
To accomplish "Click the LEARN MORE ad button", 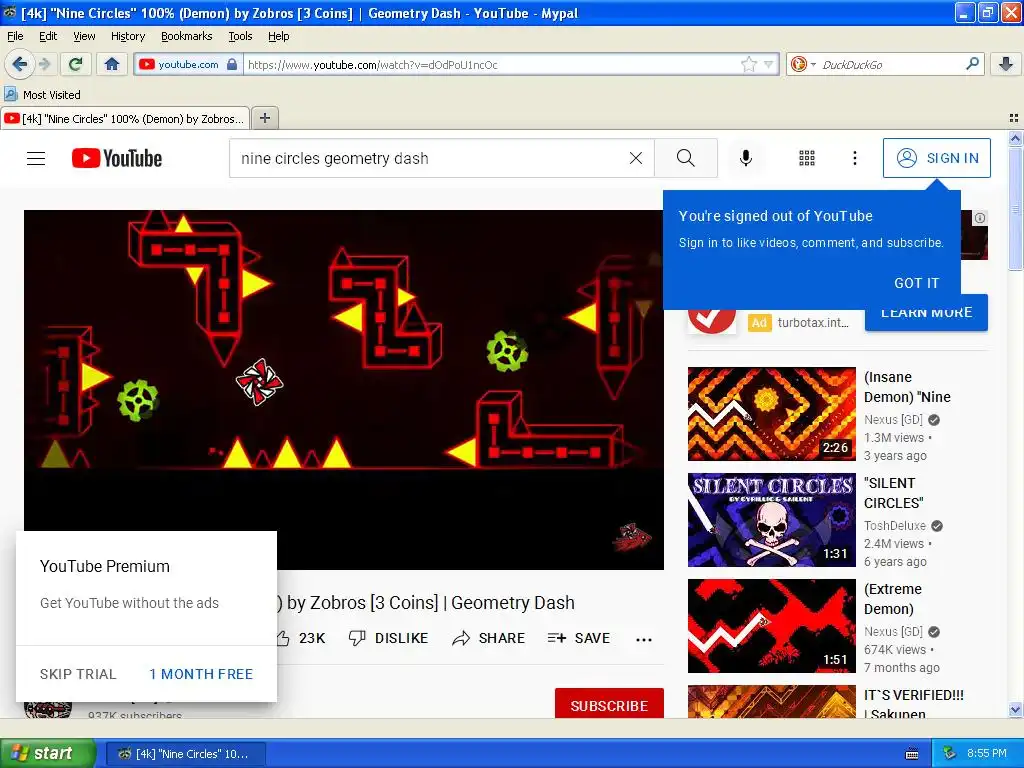I will pos(926,313).
